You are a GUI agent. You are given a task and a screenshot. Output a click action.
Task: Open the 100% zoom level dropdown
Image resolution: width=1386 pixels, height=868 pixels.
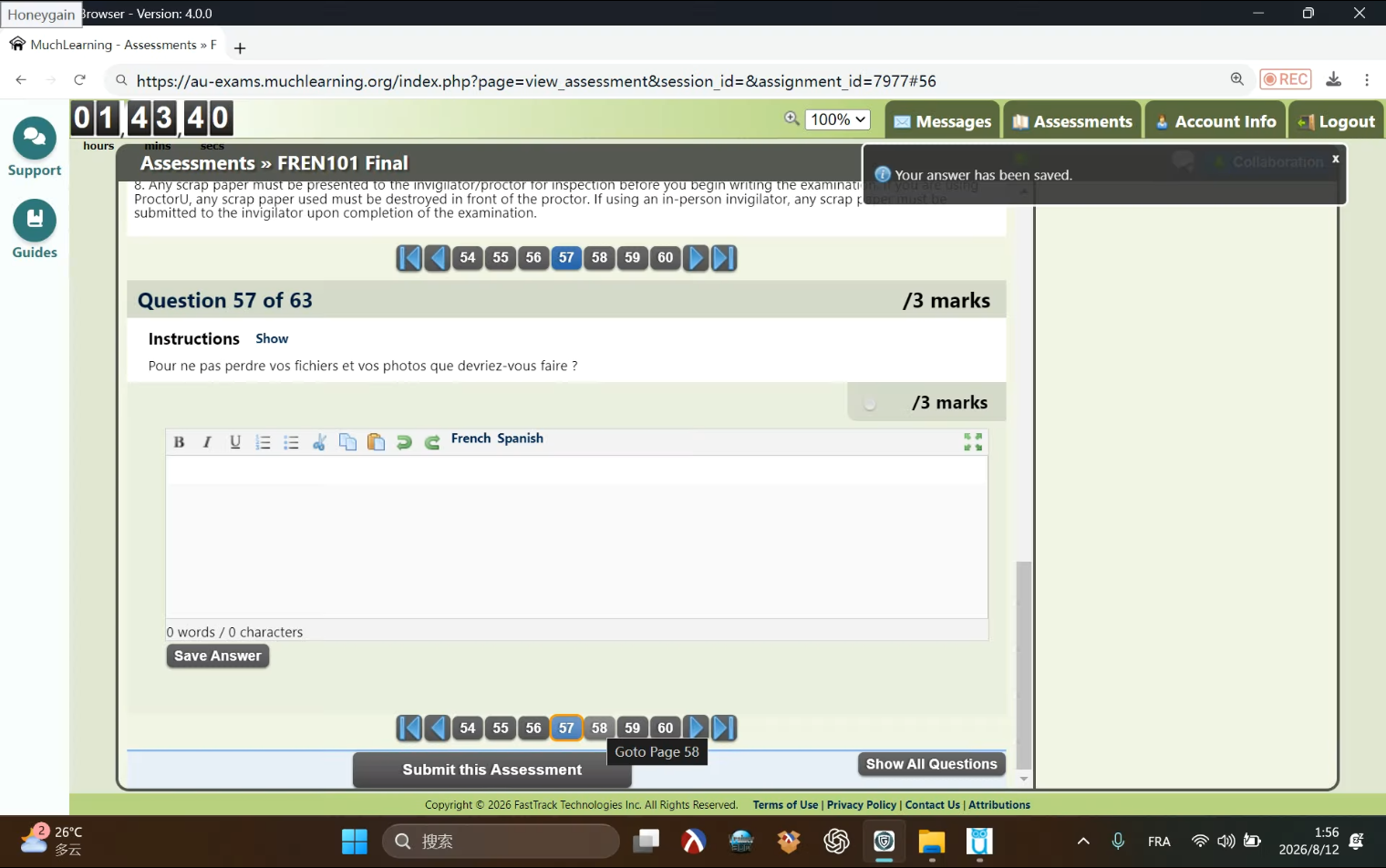[x=838, y=119]
